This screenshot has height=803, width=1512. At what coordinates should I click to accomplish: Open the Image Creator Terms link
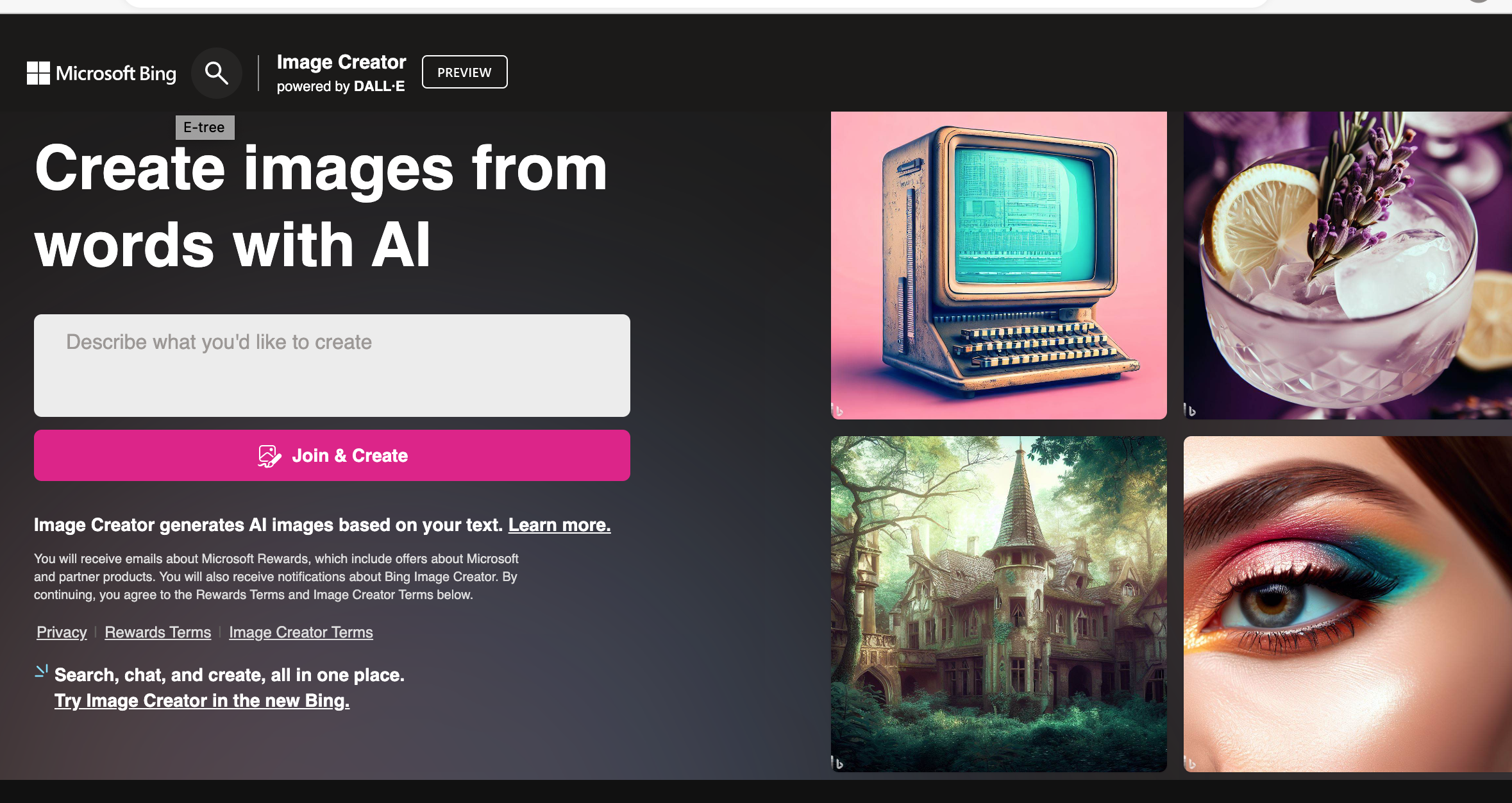coord(301,632)
